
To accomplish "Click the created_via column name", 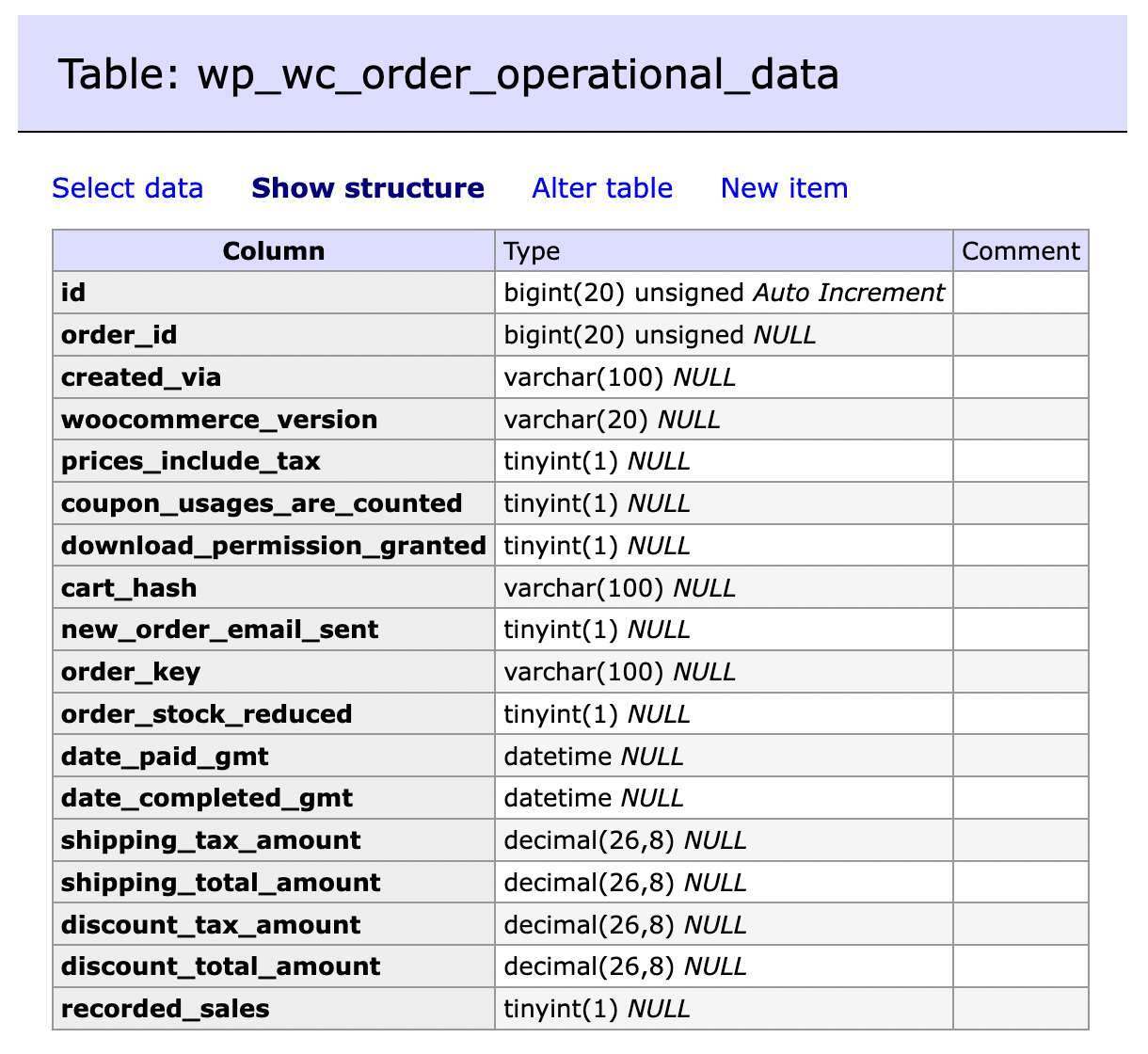I will tap(138, 376).
